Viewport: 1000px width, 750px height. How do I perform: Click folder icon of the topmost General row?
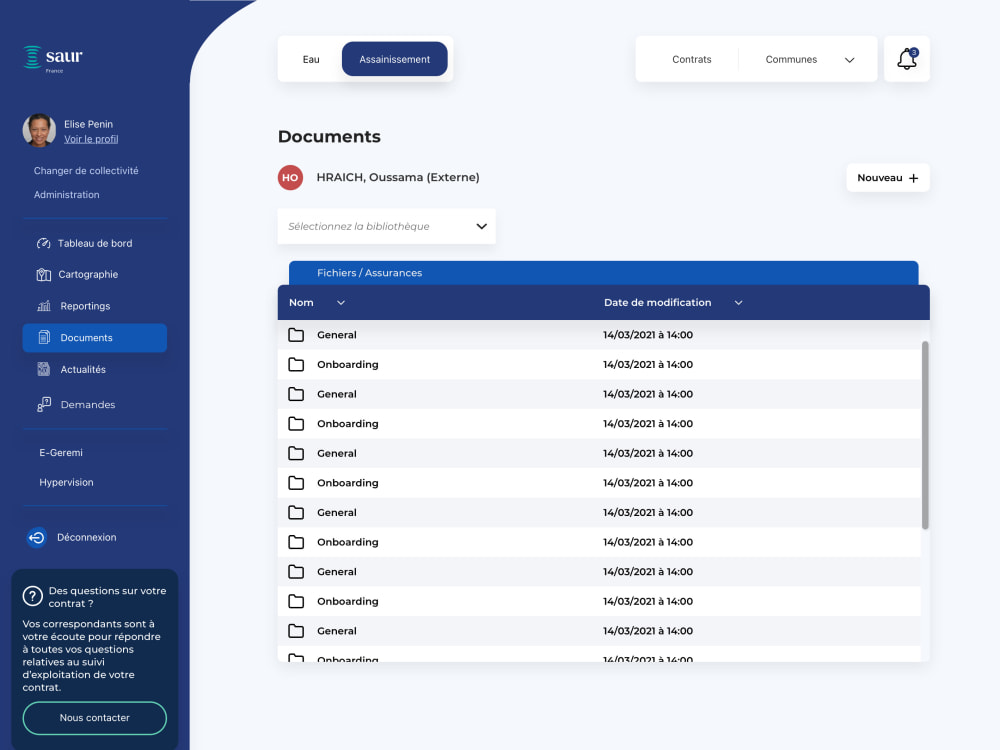coord(296,335)
